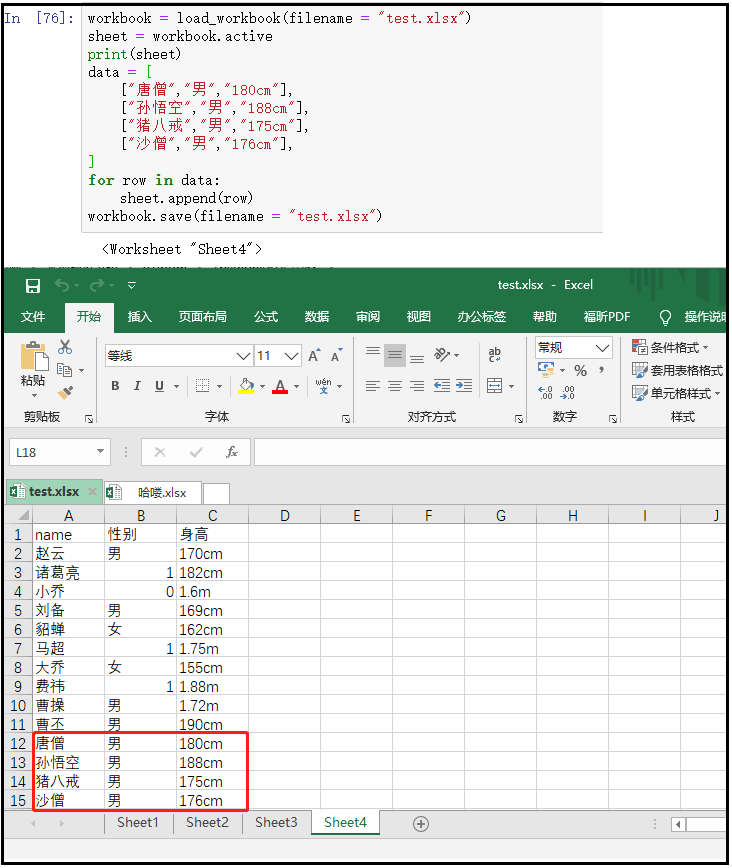
Task: Open 条件格式 conditional formatting
Action: coord(670,348)
